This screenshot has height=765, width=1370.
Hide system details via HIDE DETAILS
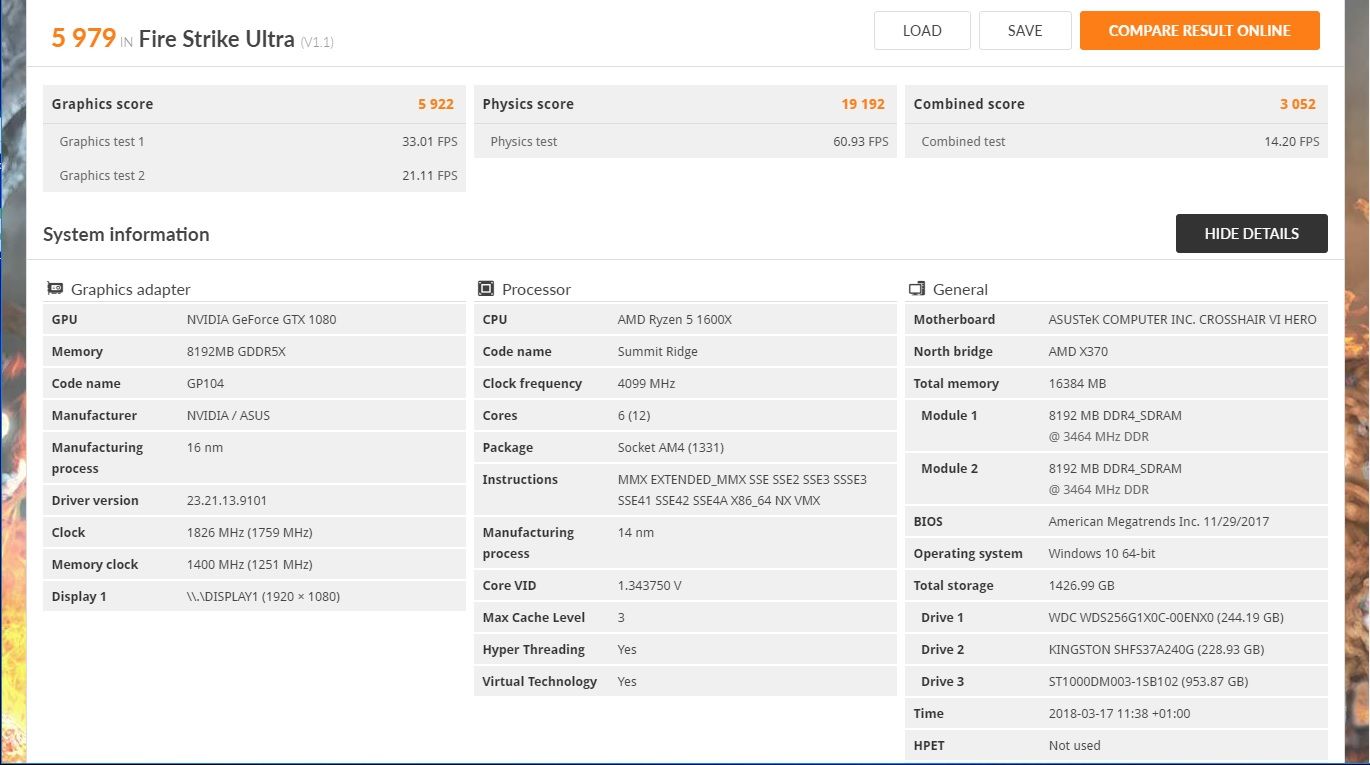pos(1251,233)
